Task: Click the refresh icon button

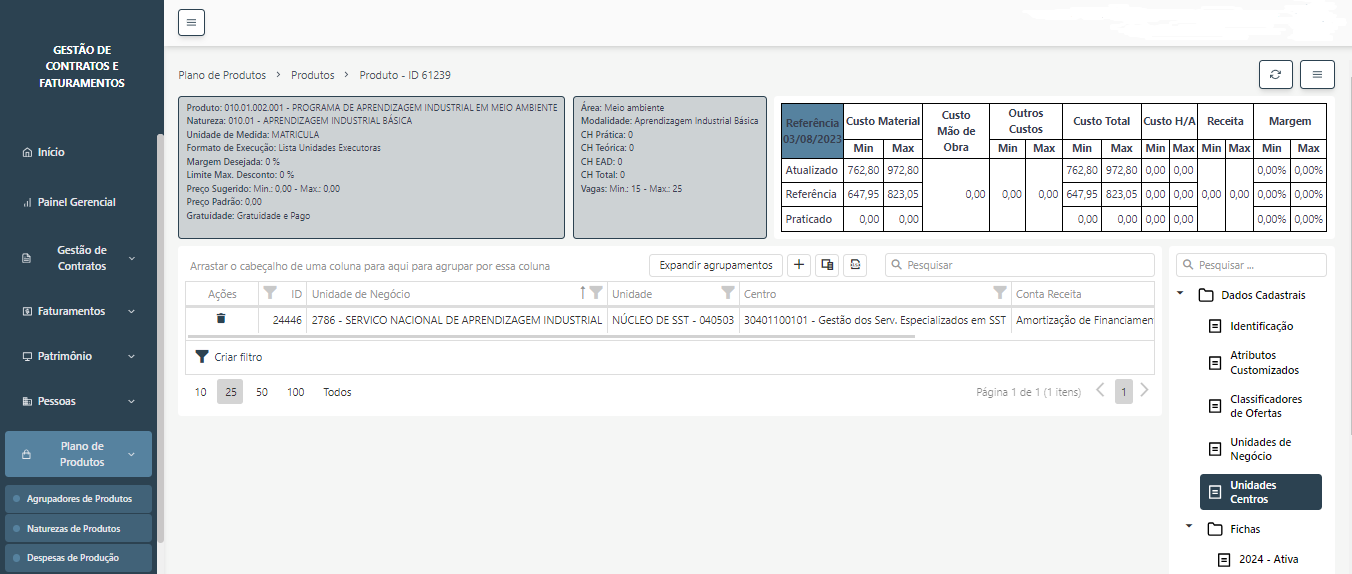Action: [1275, 75]
